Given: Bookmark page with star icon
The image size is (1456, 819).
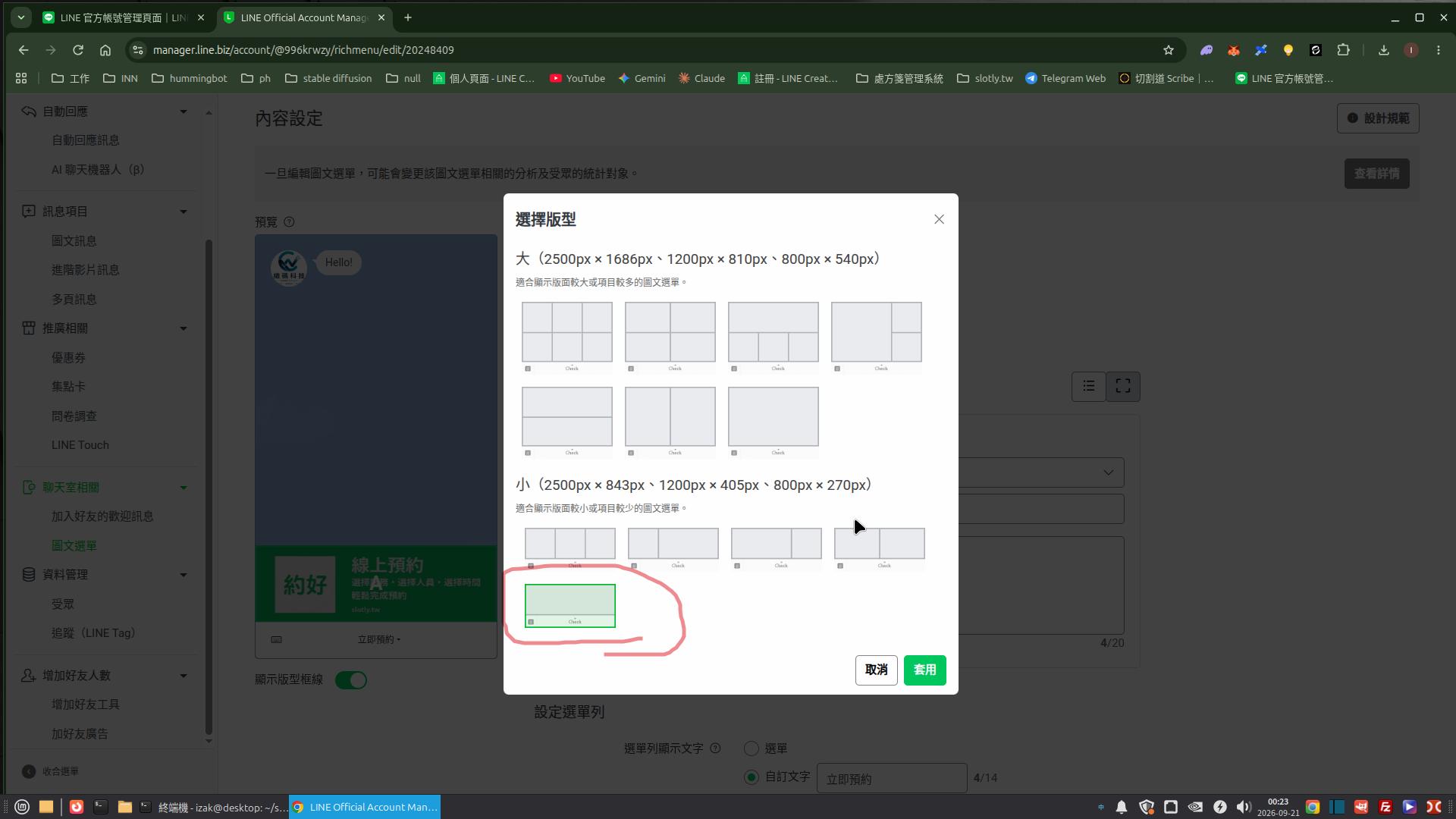Looking at the screenshot, I should coord(1169,50).
